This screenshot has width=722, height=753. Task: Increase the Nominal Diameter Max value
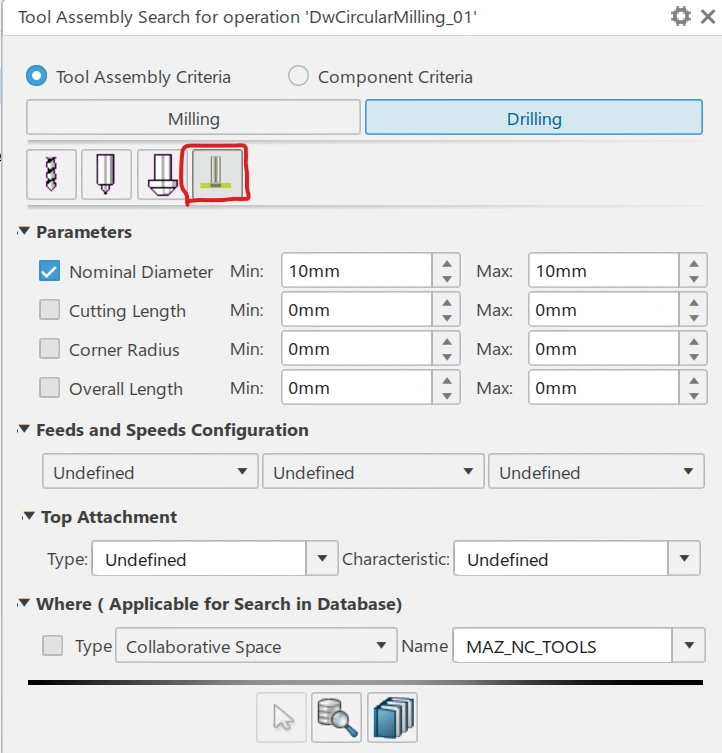(x=693, y=262)
